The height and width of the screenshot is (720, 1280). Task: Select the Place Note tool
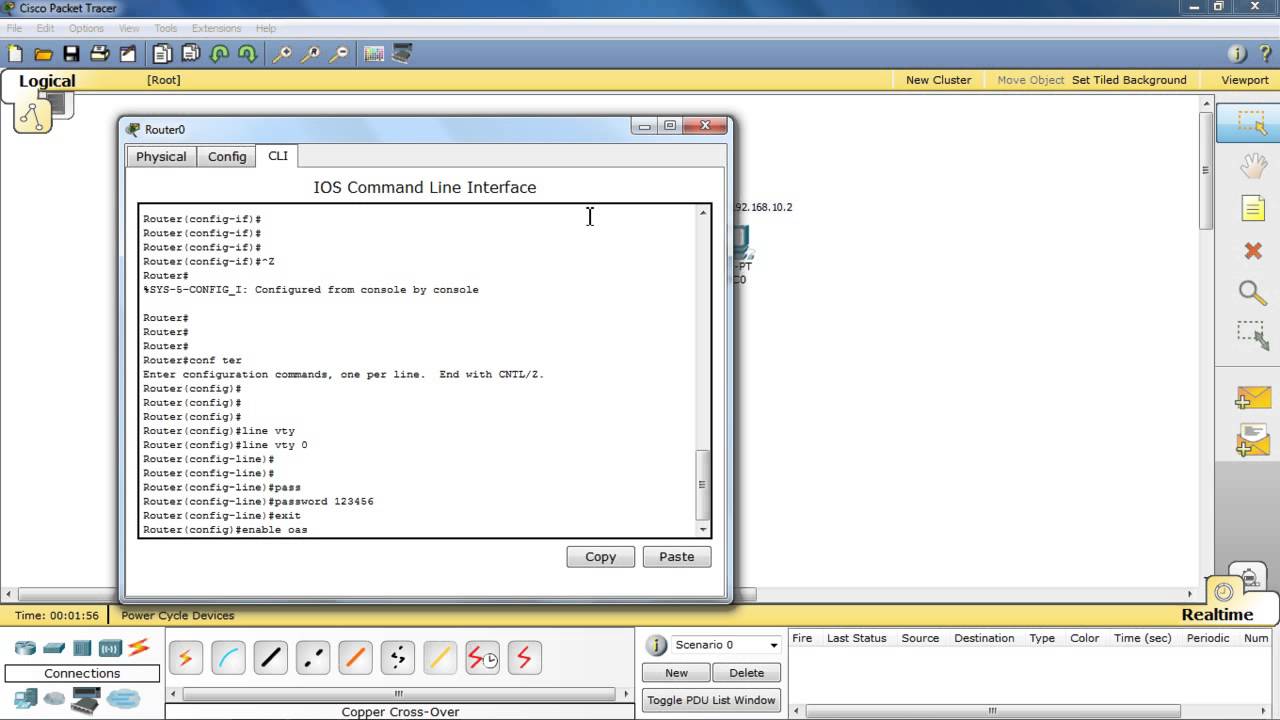[1253, 208]
